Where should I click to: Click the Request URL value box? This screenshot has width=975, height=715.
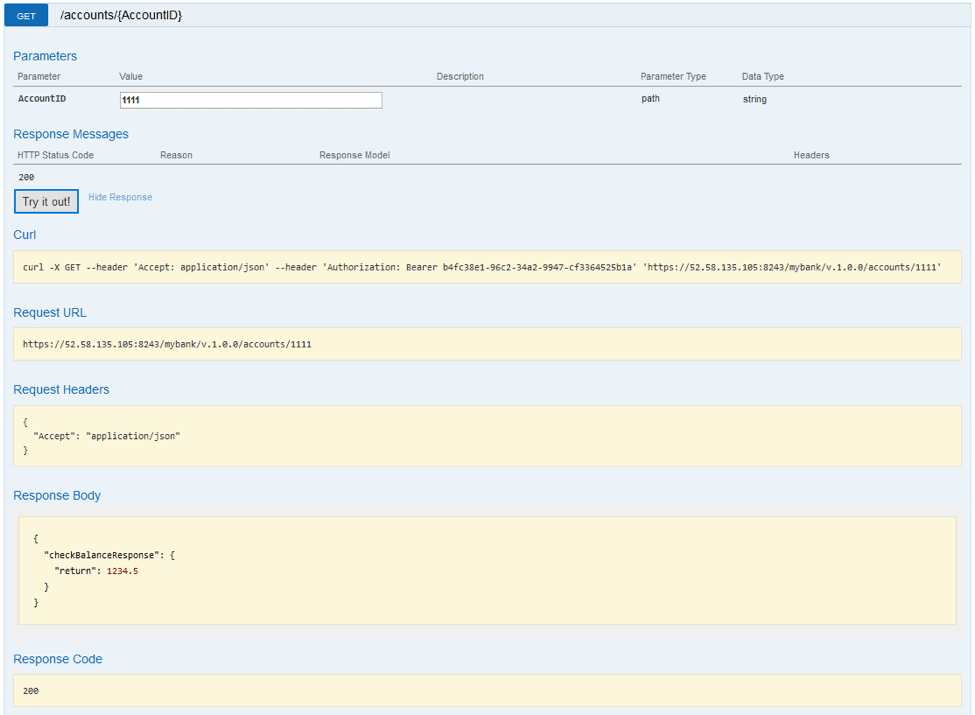tap(488, 344)
